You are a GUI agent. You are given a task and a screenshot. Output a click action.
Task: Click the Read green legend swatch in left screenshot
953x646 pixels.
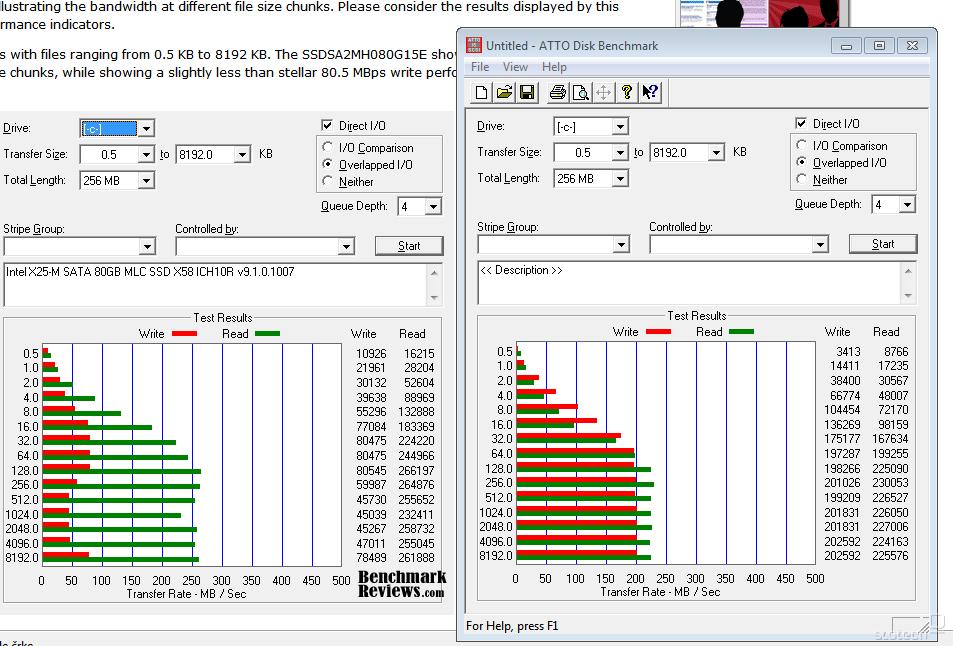267,334
